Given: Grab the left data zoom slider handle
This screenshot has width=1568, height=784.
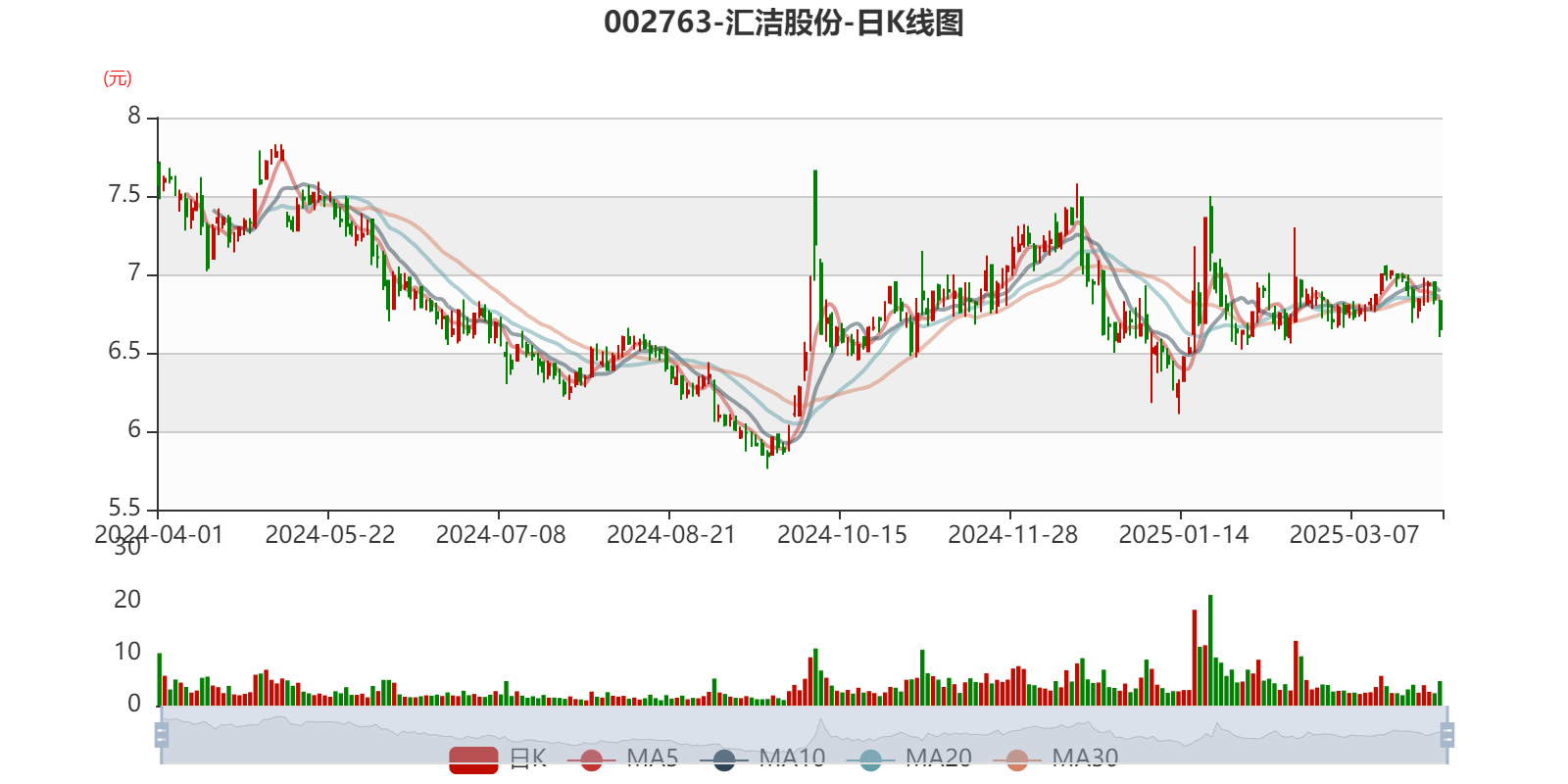Looking at the screenshot, I should click(x=162, y=734).
